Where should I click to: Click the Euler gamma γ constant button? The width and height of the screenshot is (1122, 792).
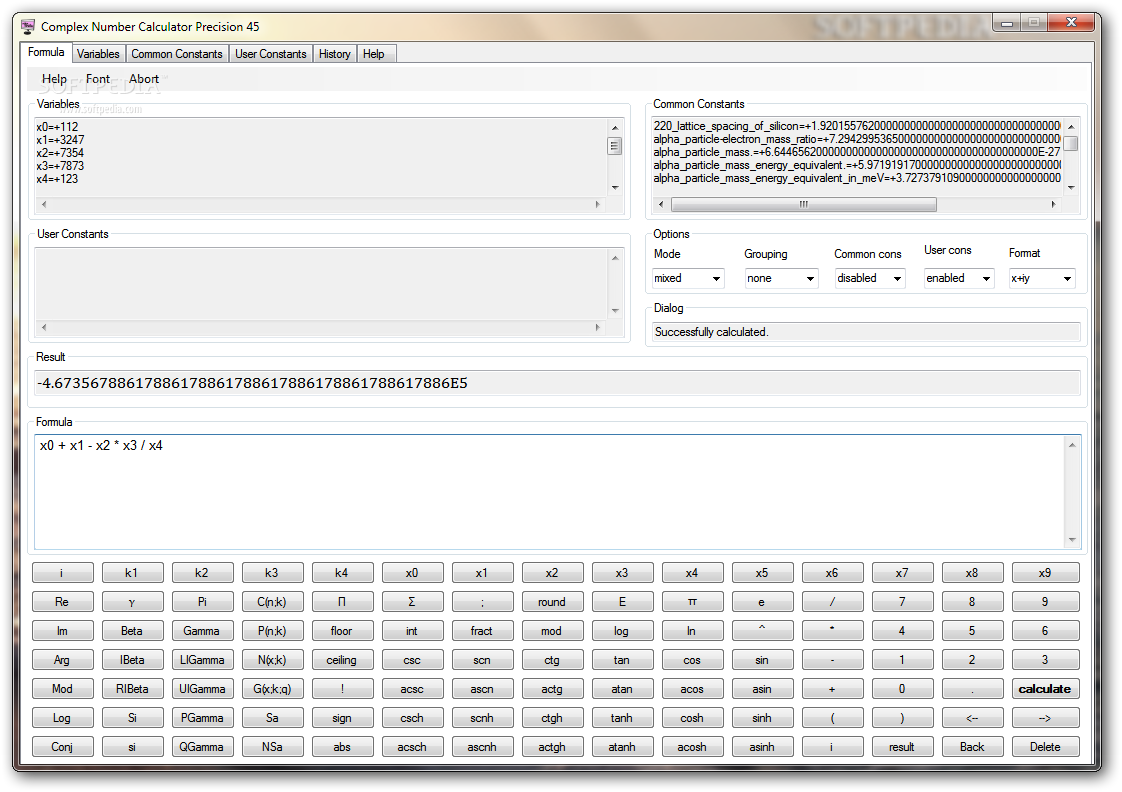(x=132, y=602)
